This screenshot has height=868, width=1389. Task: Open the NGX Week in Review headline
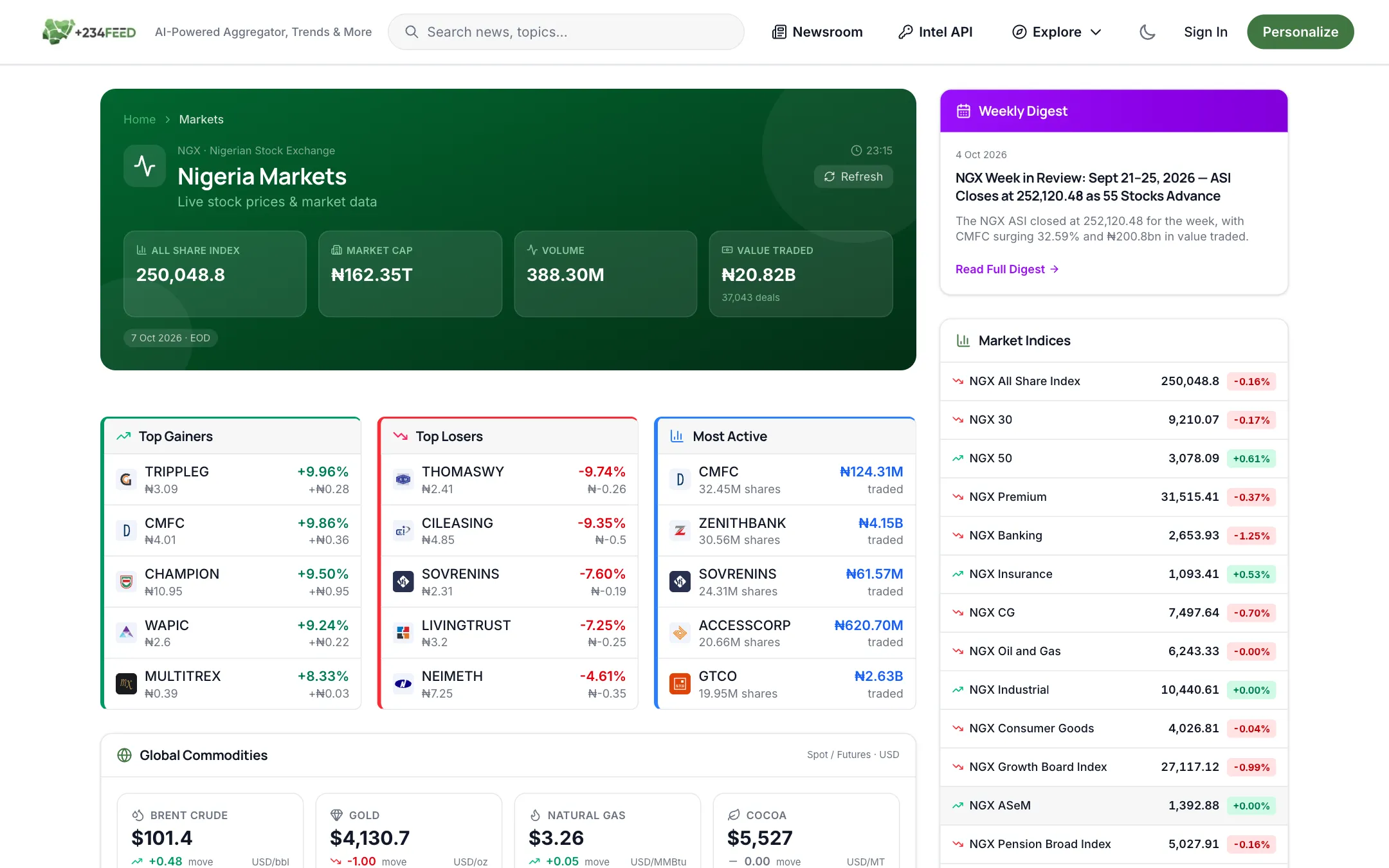click(1093, 187)
